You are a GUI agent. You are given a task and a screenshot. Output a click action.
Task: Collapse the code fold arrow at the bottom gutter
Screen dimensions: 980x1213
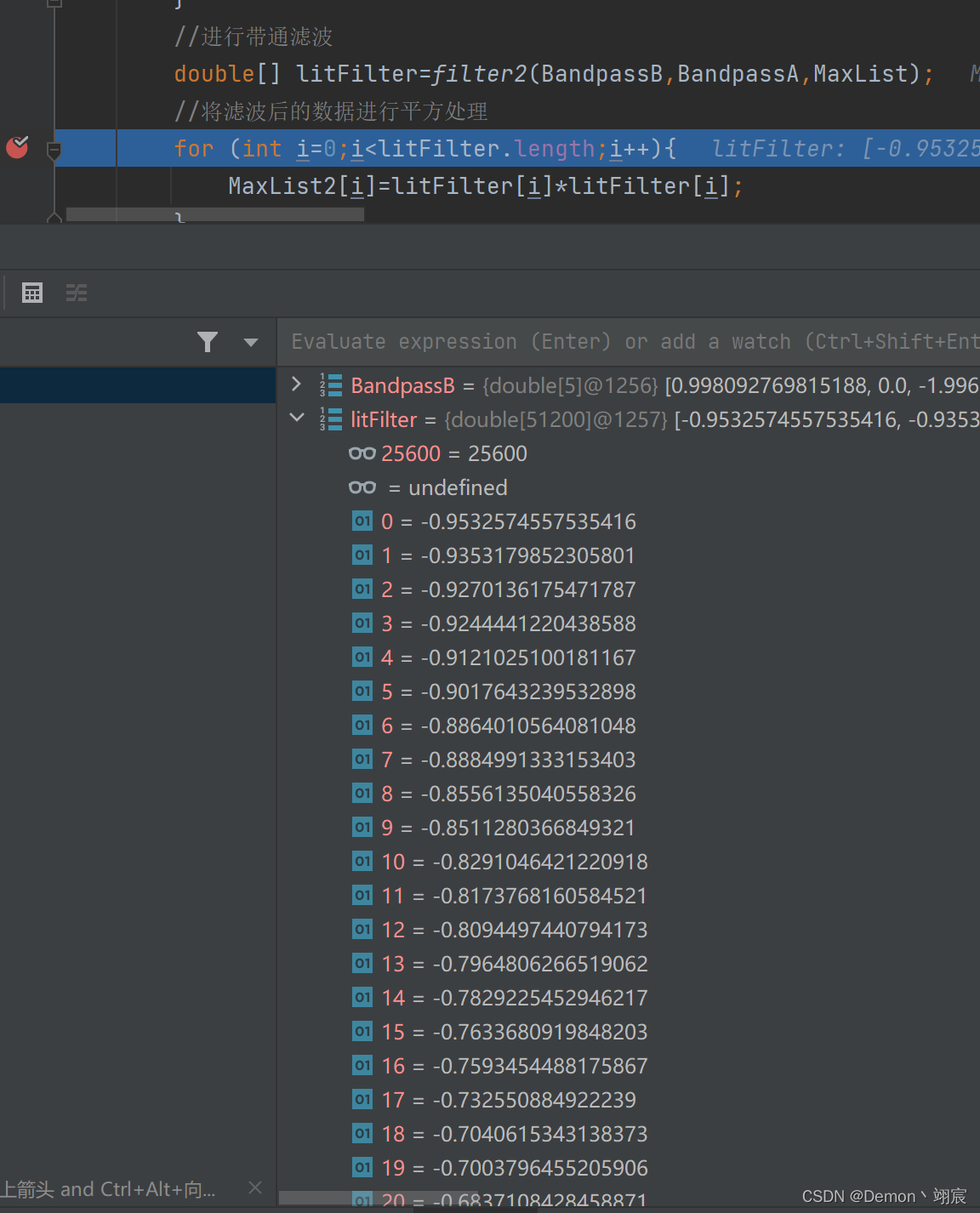click(x=54, y=219)
